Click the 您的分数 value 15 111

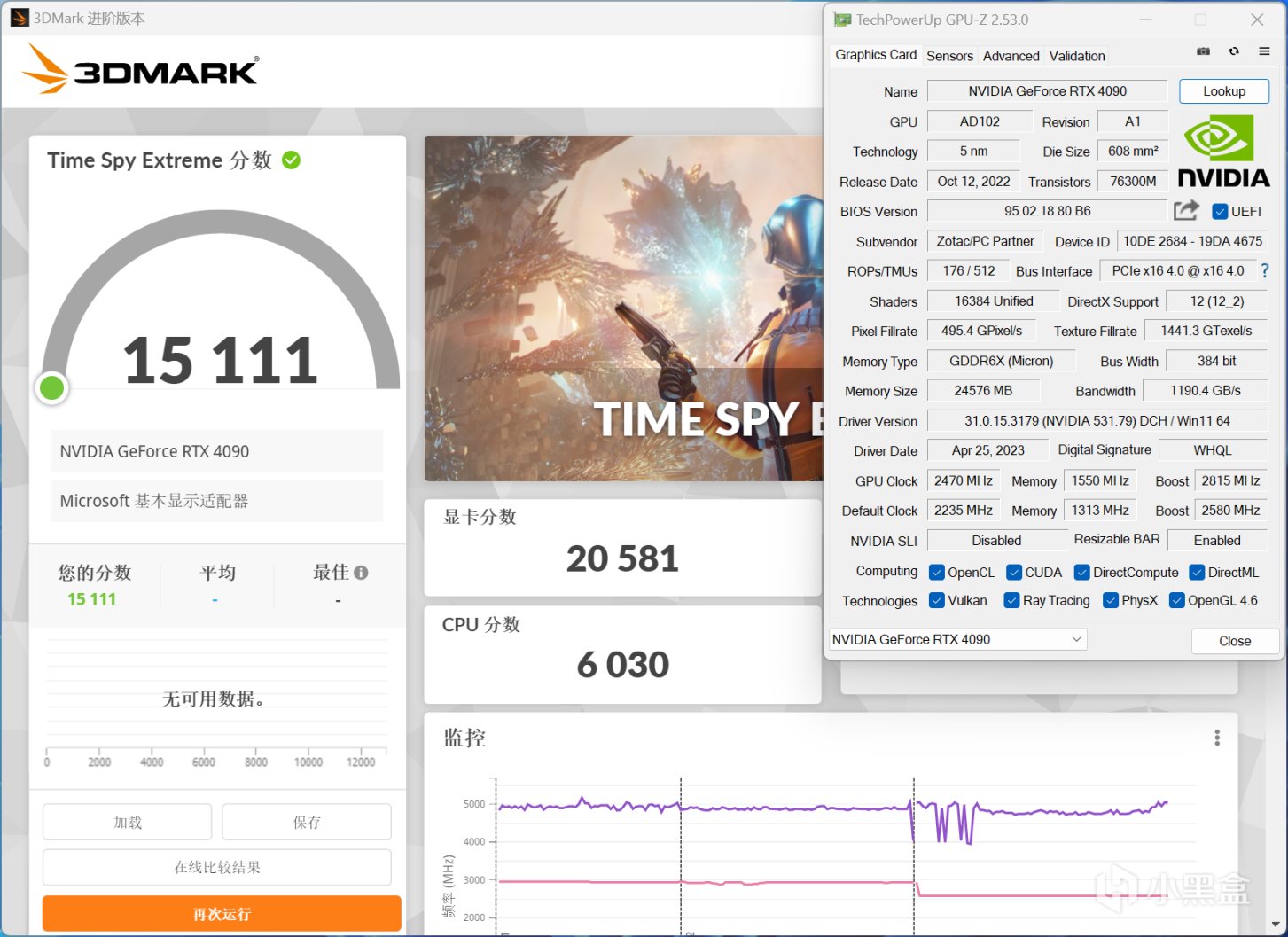92,599
